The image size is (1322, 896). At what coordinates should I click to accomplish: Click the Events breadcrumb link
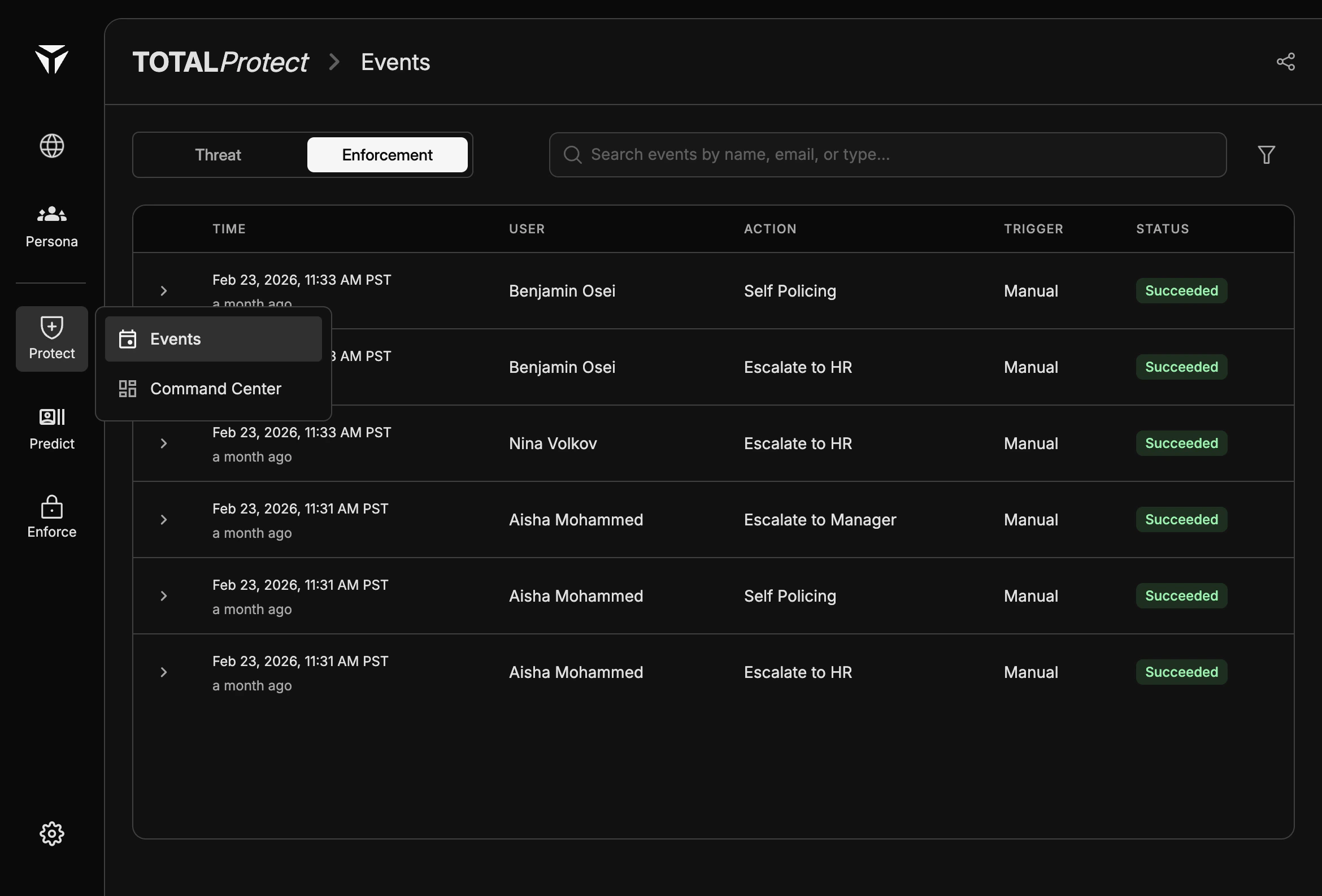[395, 62]
